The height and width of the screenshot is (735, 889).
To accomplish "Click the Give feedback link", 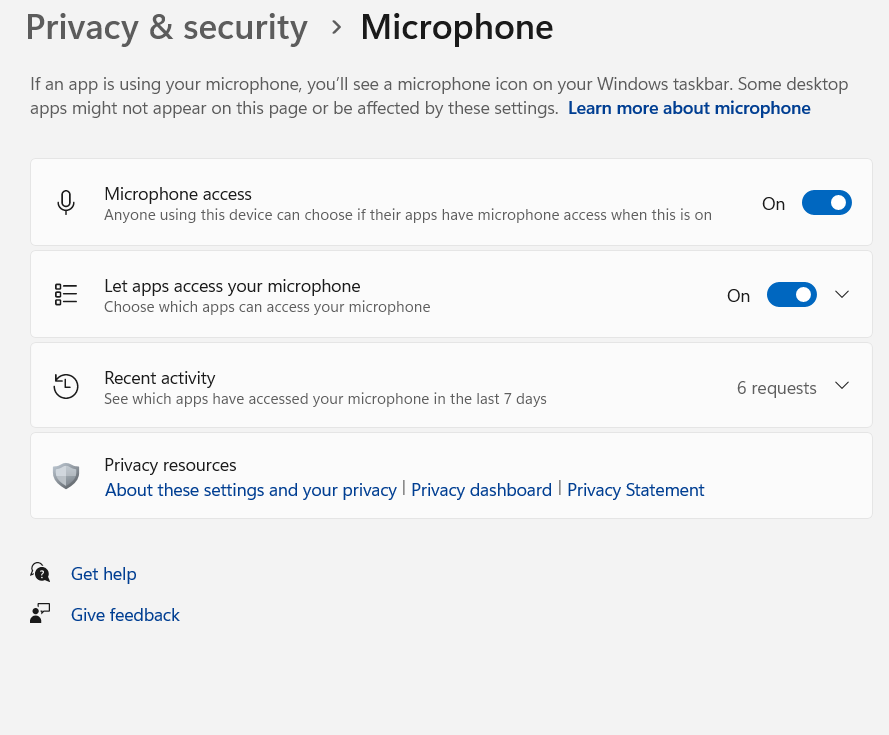I will click(x=125, y=615).
